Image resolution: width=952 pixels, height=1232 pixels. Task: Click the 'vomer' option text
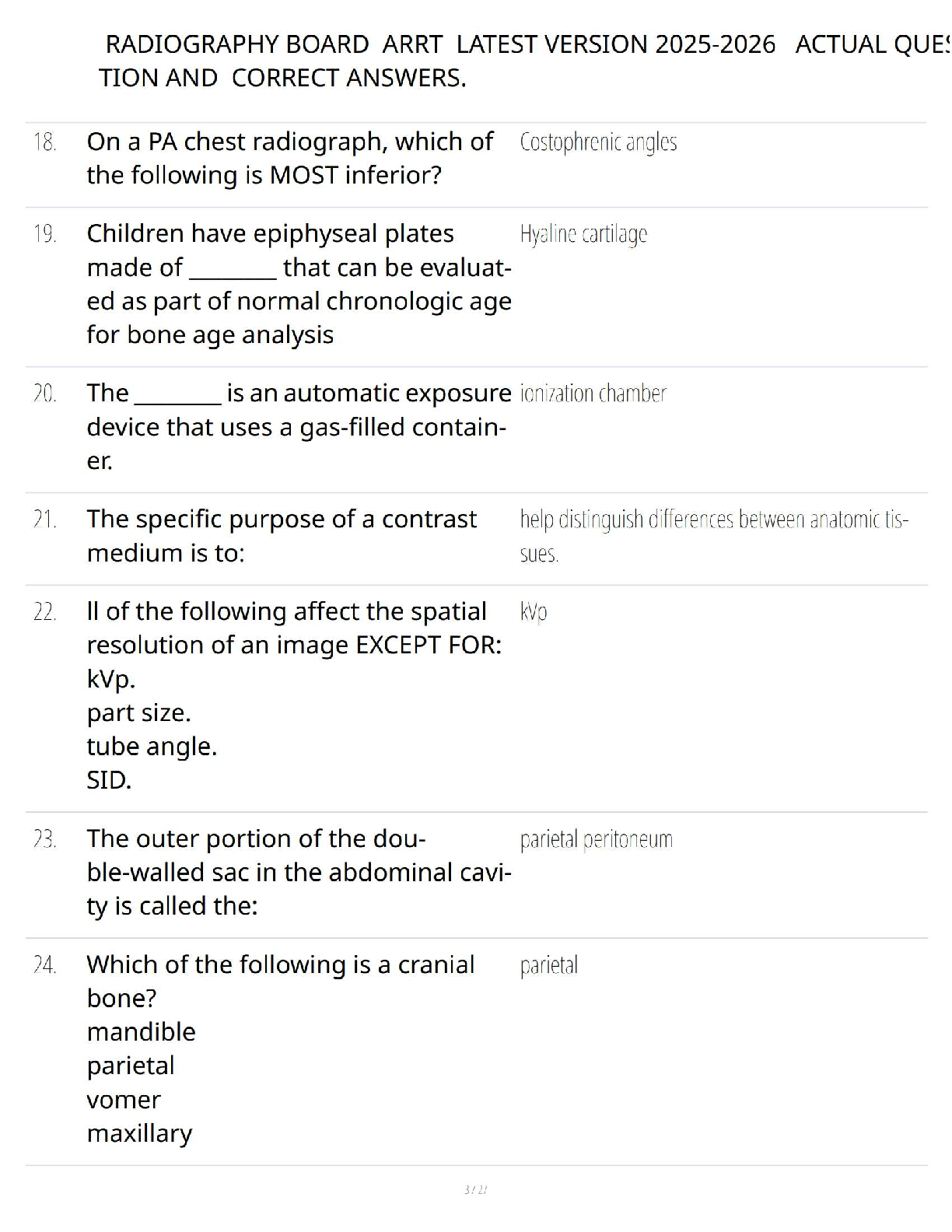pyautogui.click(x=124, y=1101)
